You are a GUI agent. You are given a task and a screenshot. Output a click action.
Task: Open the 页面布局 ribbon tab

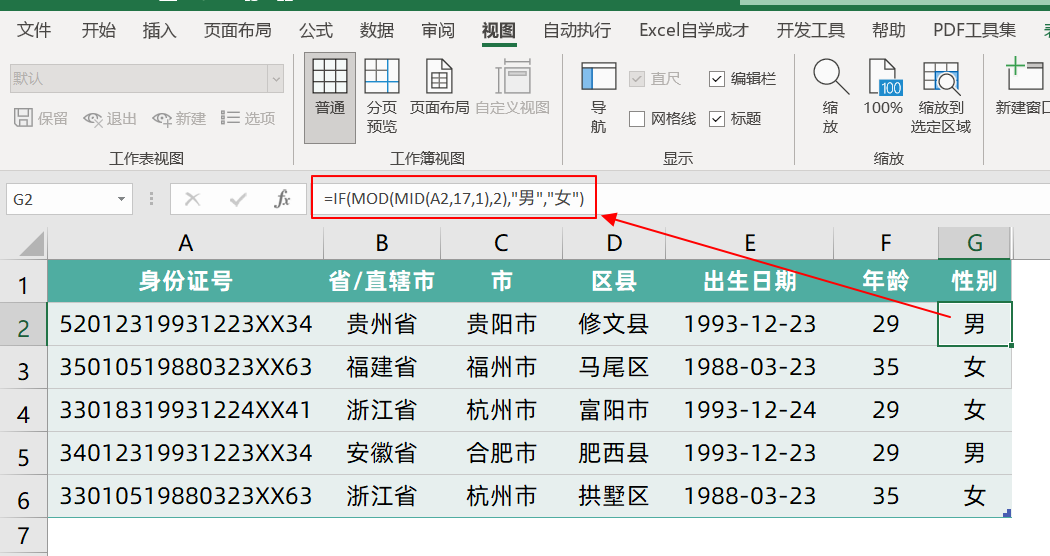(238, 30)
